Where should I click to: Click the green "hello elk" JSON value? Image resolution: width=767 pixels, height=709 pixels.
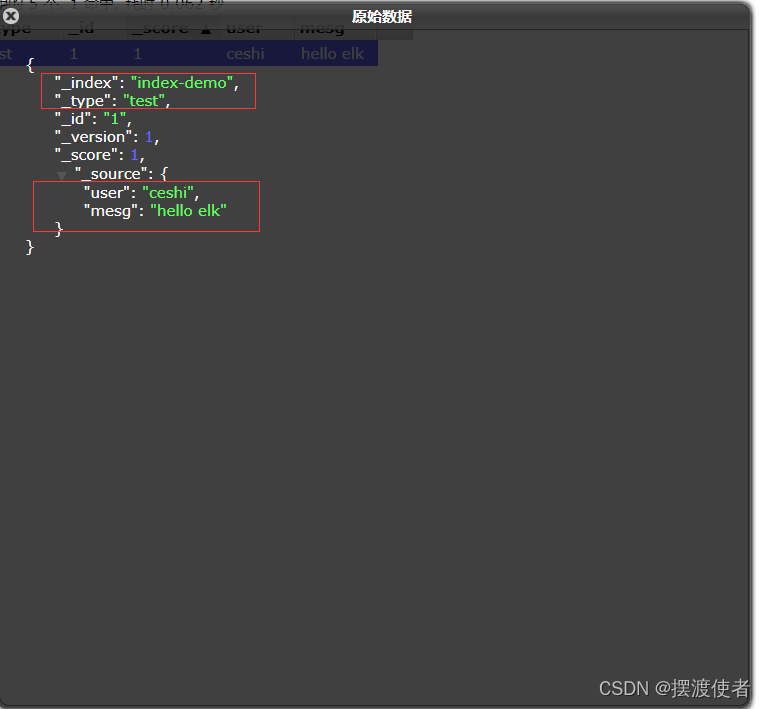pos(188,211)
